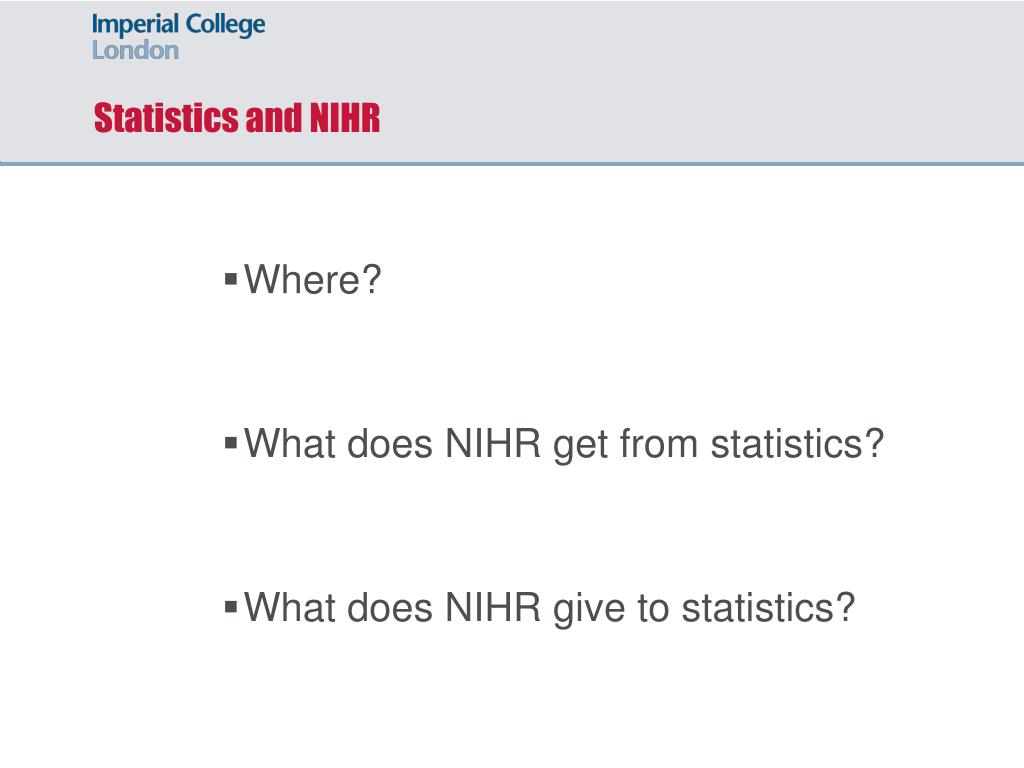1024x768 pixels.
Task: Click "statistics?" at the end of second bullet
Action: pyautogui.click(x=797, y=444)
